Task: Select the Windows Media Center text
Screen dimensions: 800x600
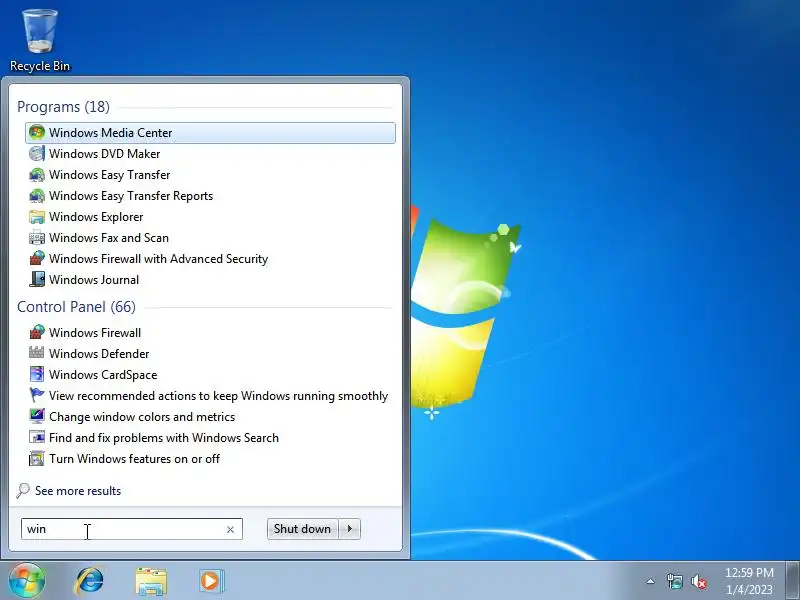Action: [111, 133]
